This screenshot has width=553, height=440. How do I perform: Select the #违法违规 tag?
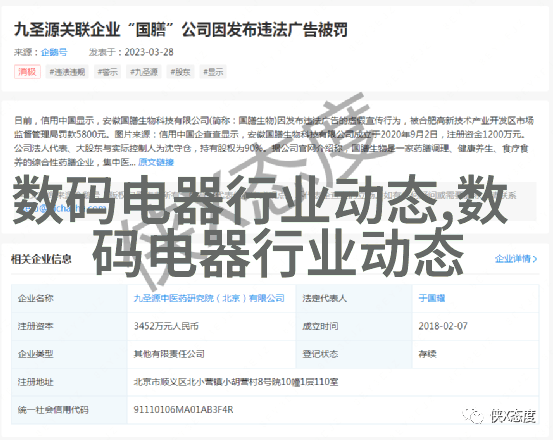[x=67, y=72]
